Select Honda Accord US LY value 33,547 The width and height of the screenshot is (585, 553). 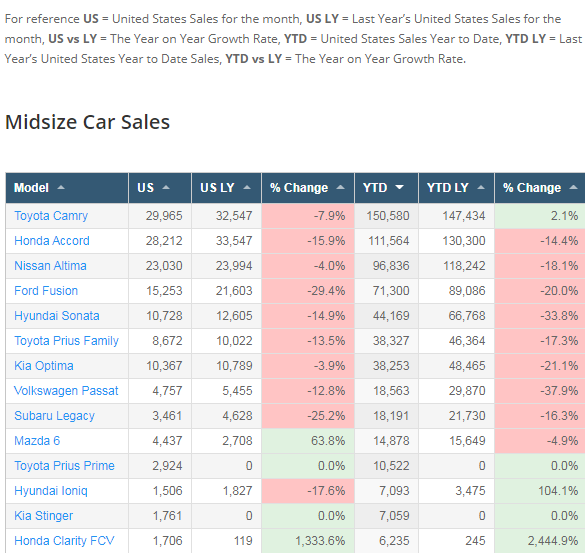tap(234, 241)
